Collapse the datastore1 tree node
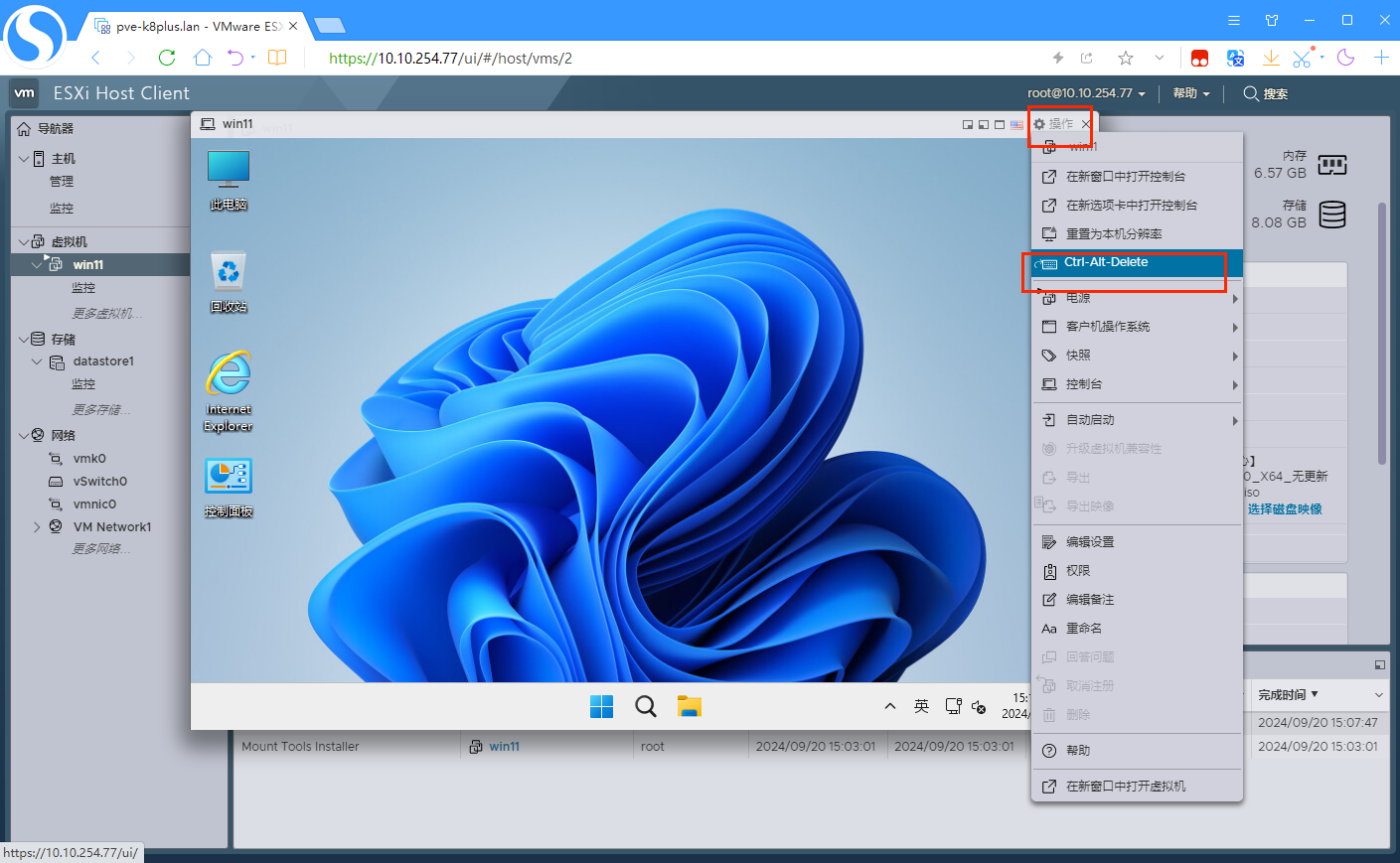 37,361
